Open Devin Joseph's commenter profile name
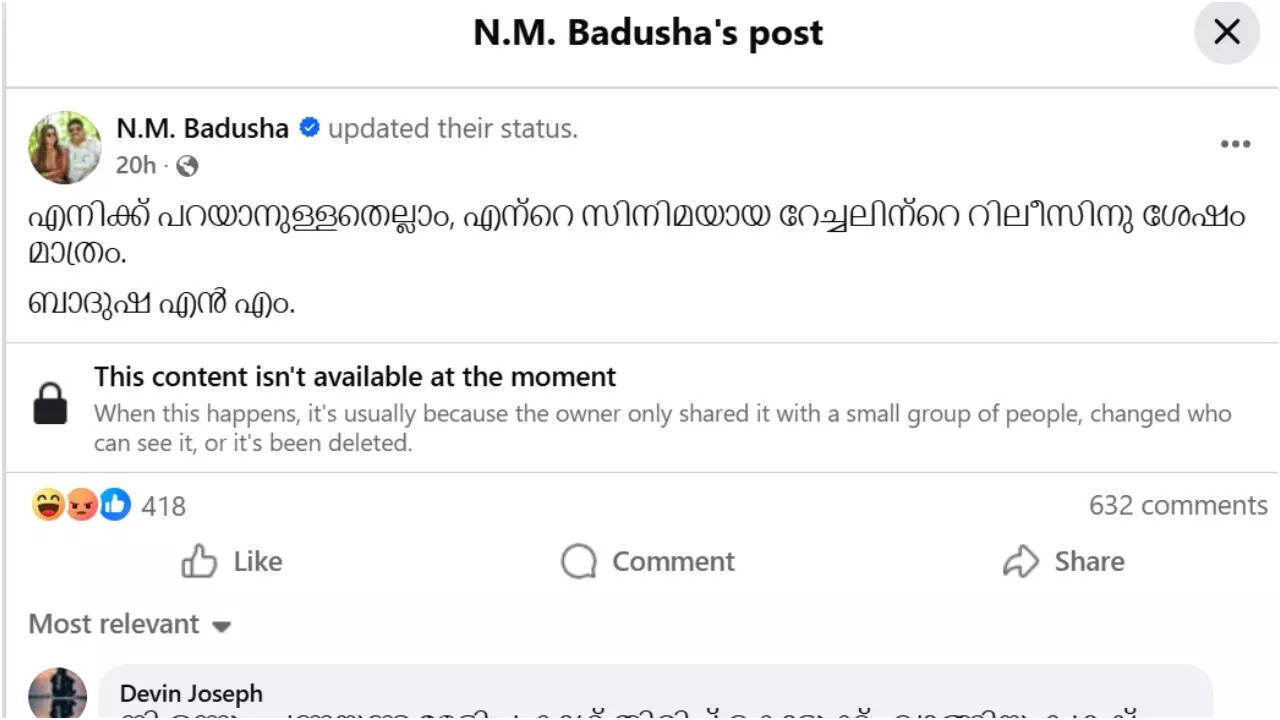This screenshot has width=1280, height=720. pos(191,693)
